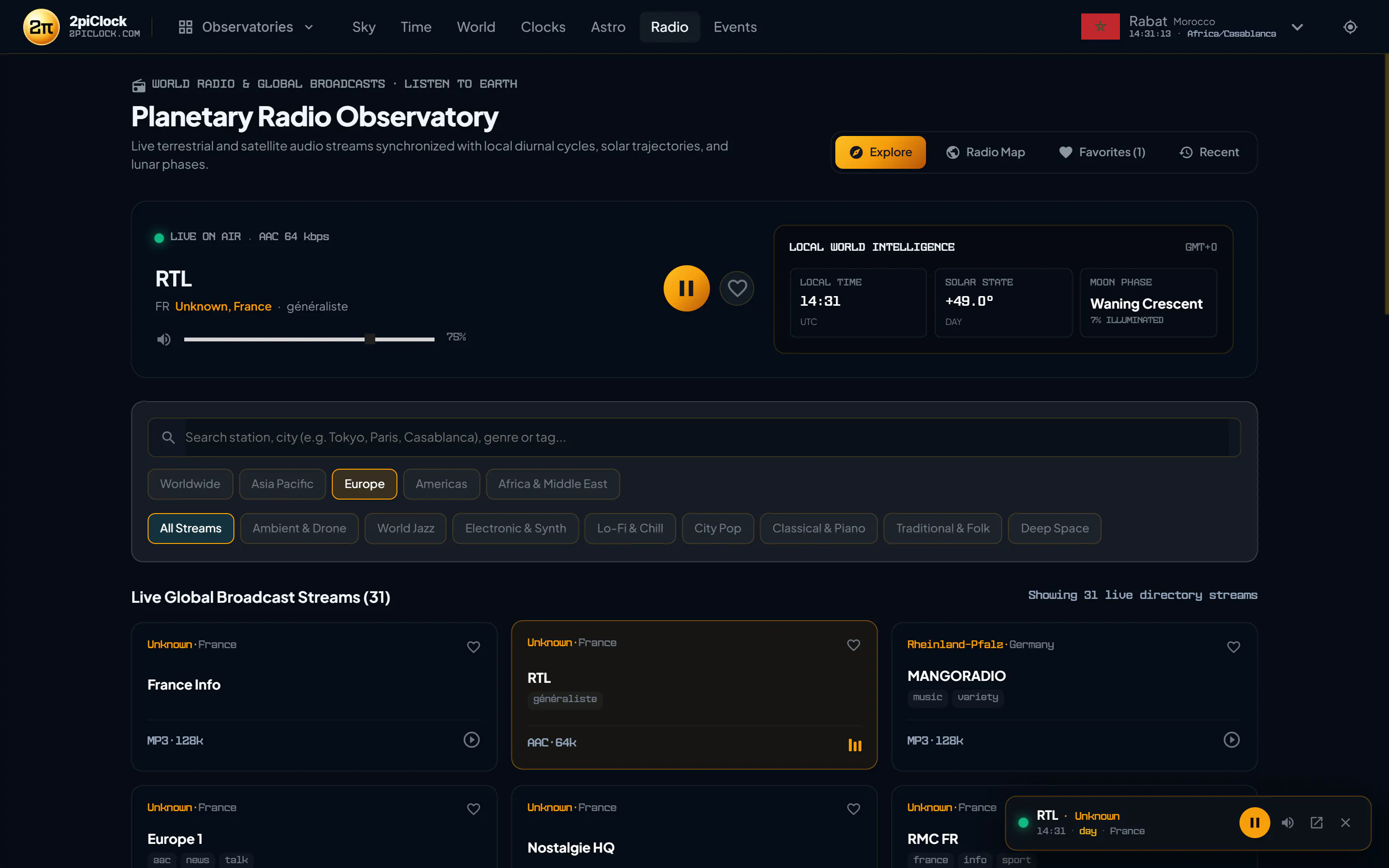Choose the Ambient & Drone genre chip

(299, 528)
